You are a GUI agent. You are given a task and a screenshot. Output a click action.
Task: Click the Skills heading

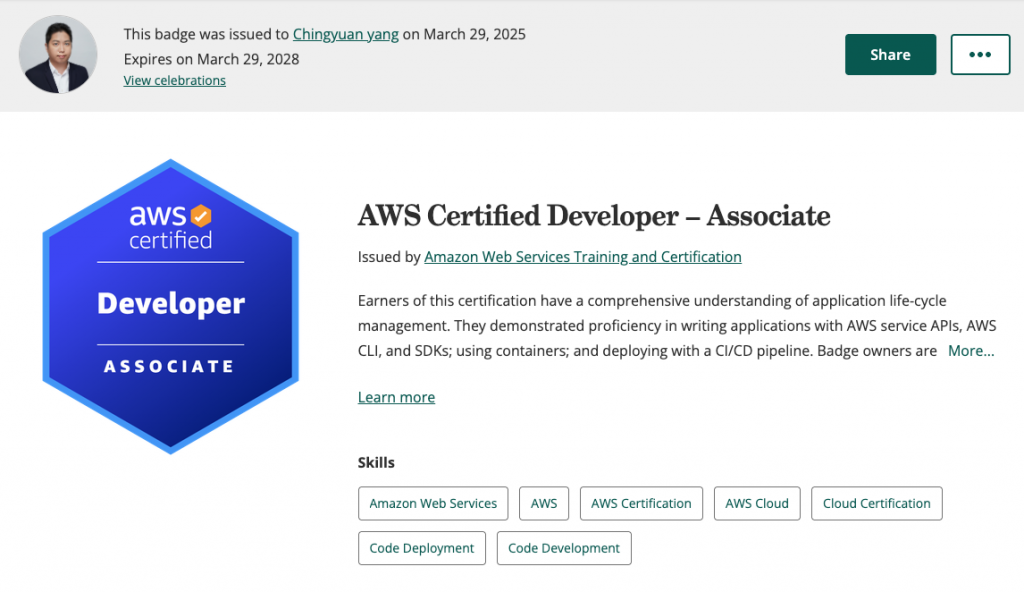coord(376,463)
